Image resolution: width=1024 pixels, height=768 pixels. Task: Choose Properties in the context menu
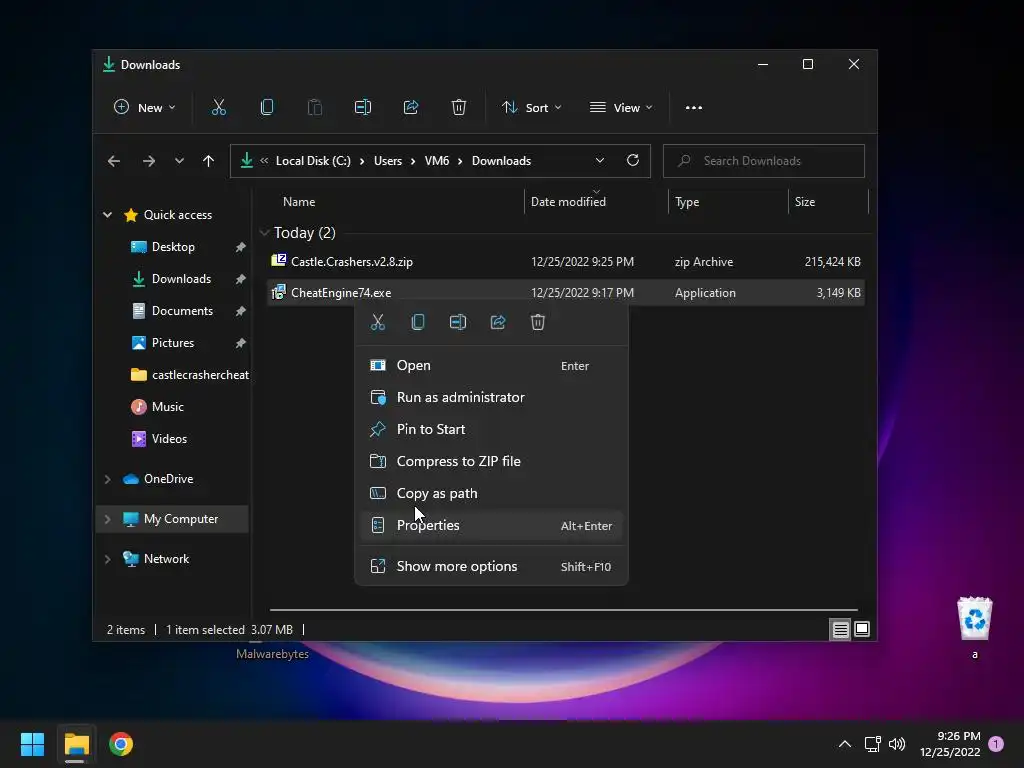tap(491, 526)
